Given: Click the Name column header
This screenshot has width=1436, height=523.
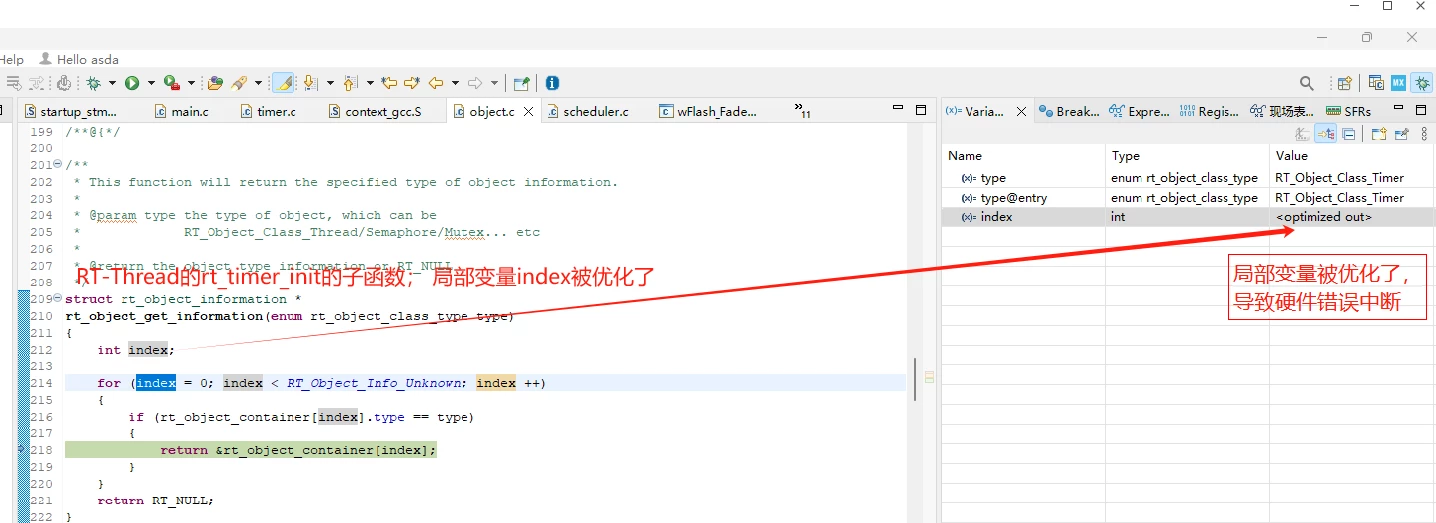Looking at the screenshot, I should coord(1023,156).
